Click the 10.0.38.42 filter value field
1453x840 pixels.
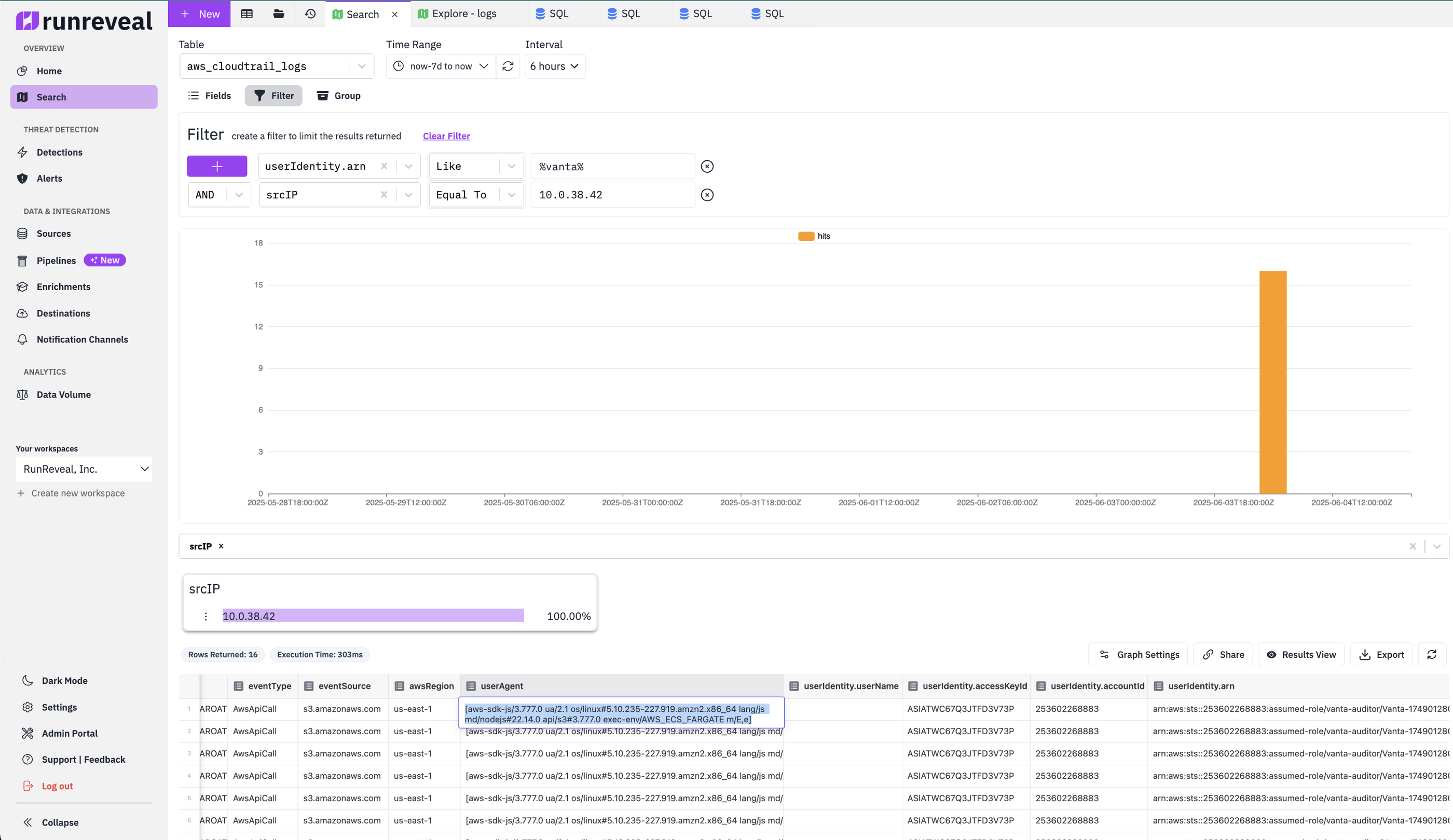(612, 195)
